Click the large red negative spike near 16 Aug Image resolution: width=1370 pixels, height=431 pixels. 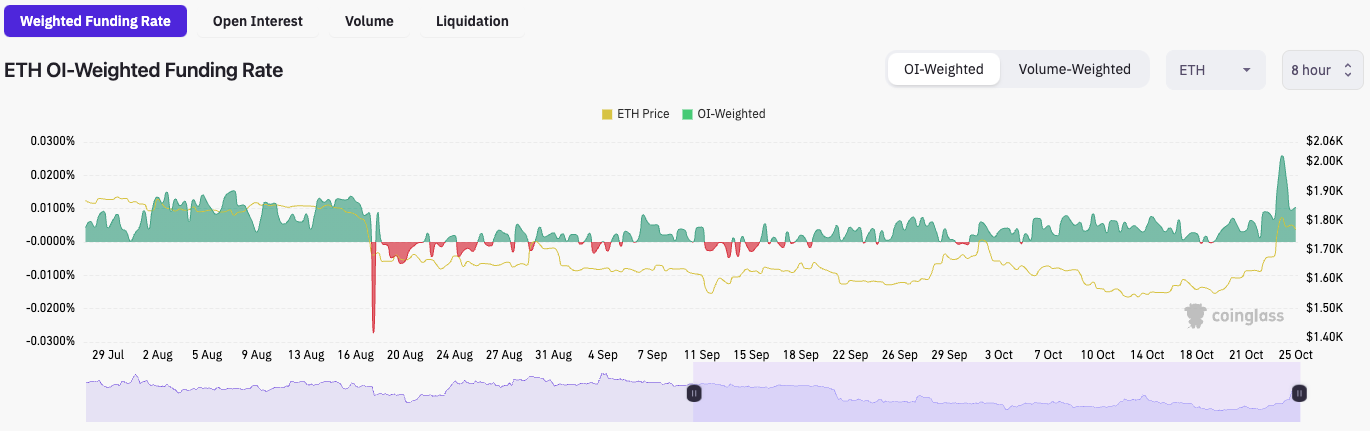[x=373, y=300]
